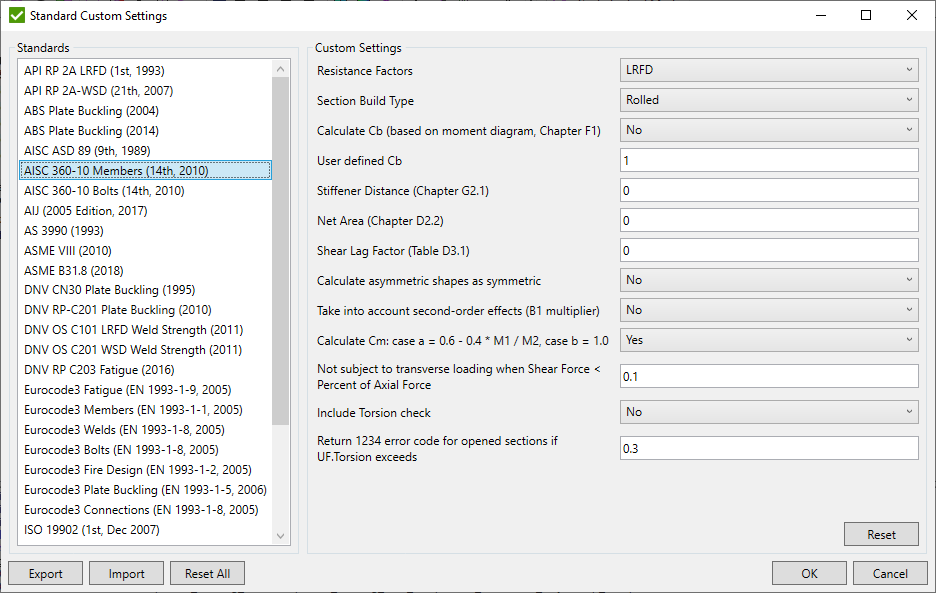This screenshot has width=936, height=593.
Task: Edit the User defined Cb value field
Action: (770, 160)
